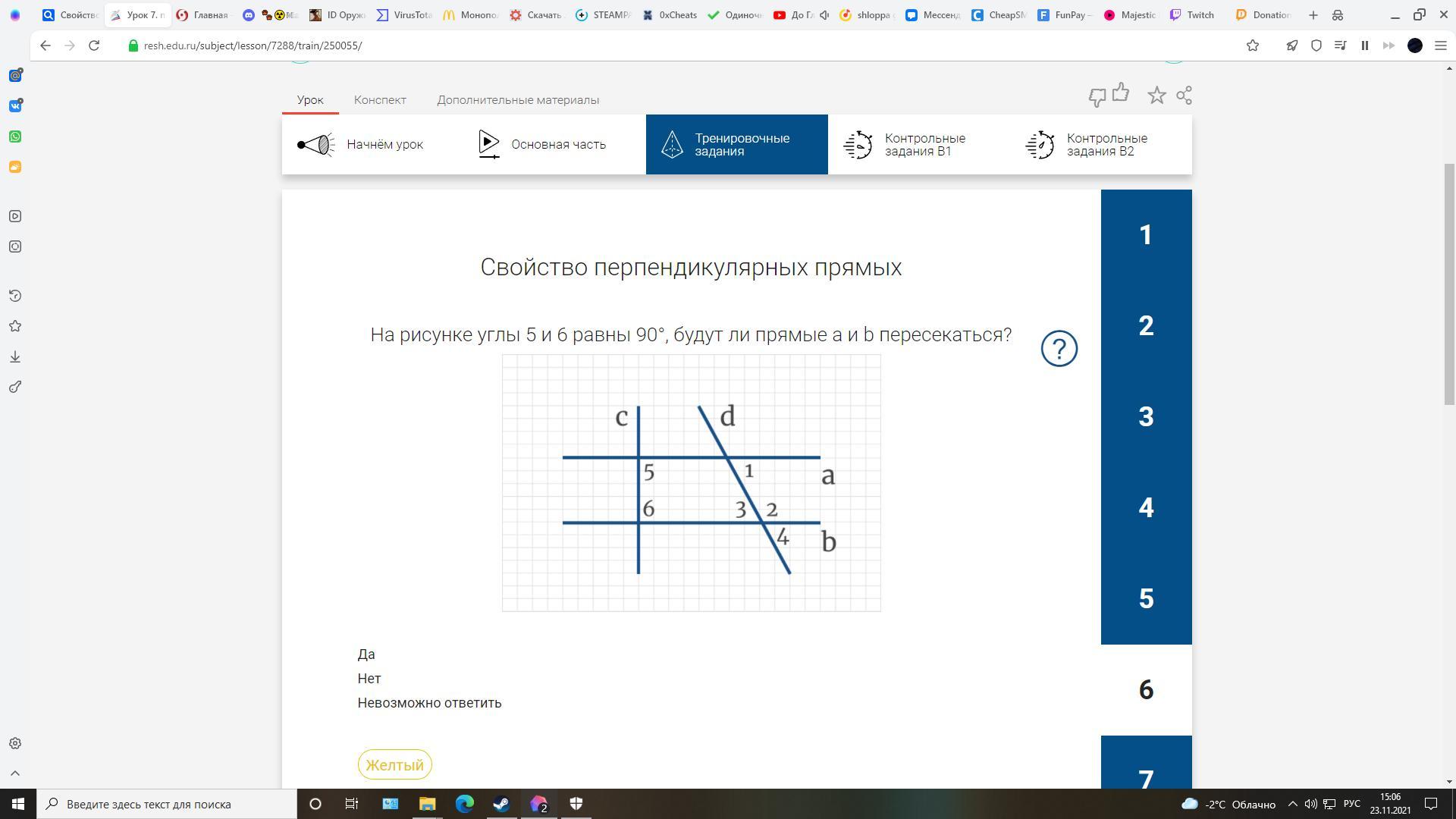This screenshot has height=819, width=1456.
Task: Click the question mark help icon
Action: [1059, 349]
